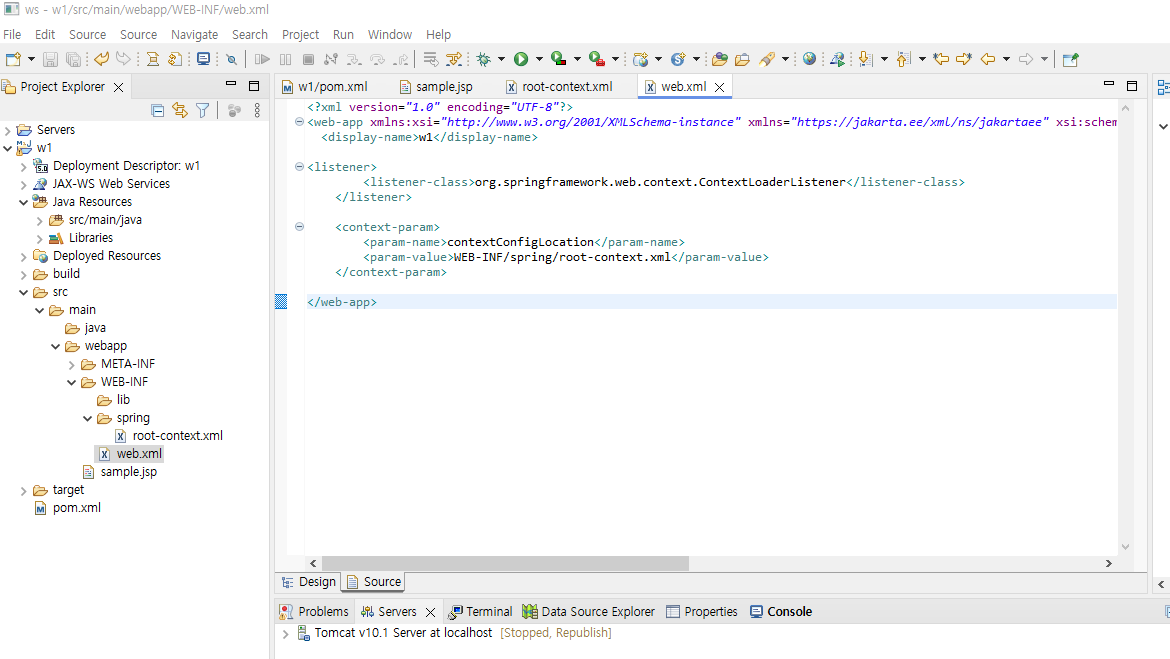Click the Undo arrow toolbar icon

(101, 59)
